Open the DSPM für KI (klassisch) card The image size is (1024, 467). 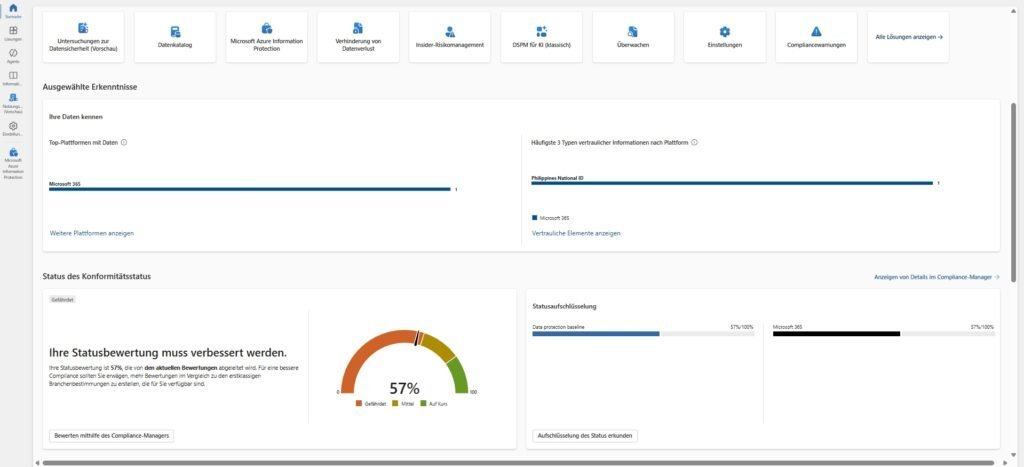[x=541, y=37]
